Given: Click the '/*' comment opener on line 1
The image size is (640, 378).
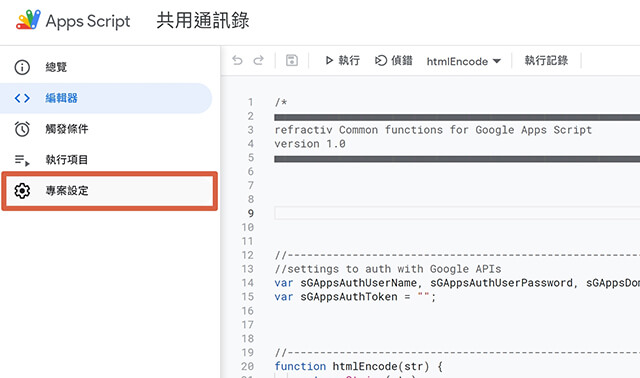Looking at the screenshot, I should click(281, 102).
